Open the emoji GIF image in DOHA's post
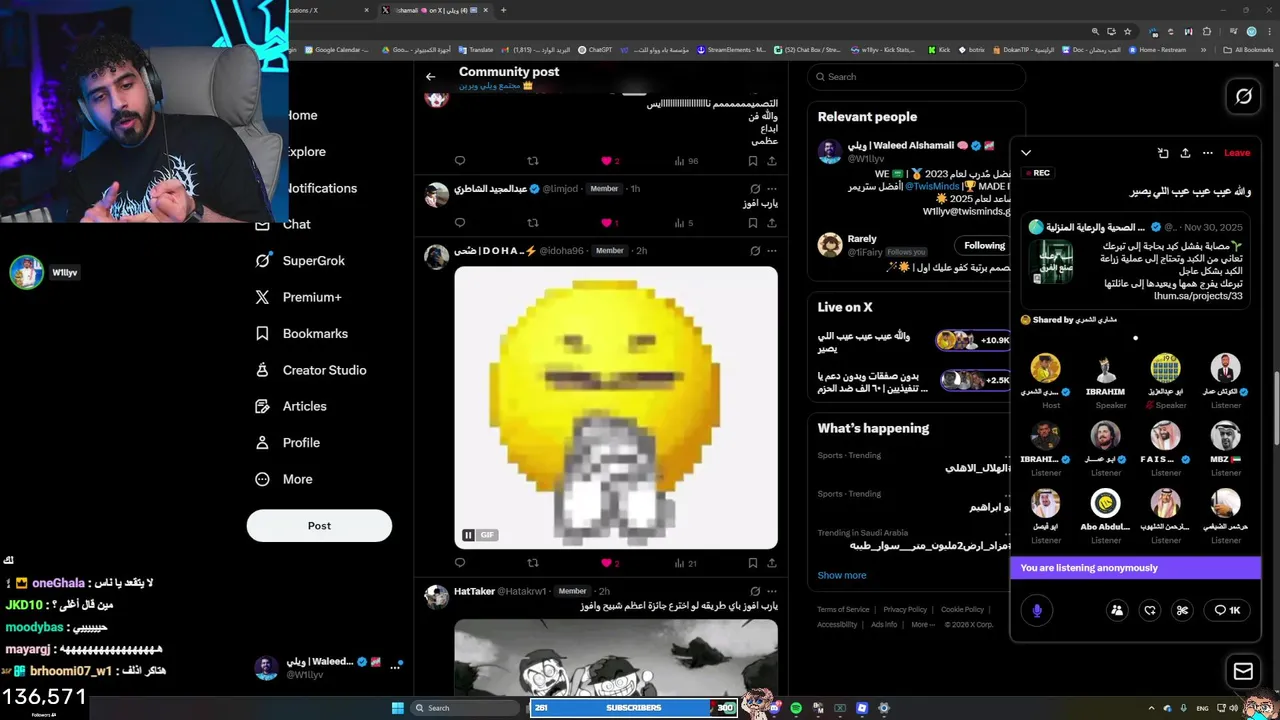This screenshot has height=720, width=1280. (616, 407)
